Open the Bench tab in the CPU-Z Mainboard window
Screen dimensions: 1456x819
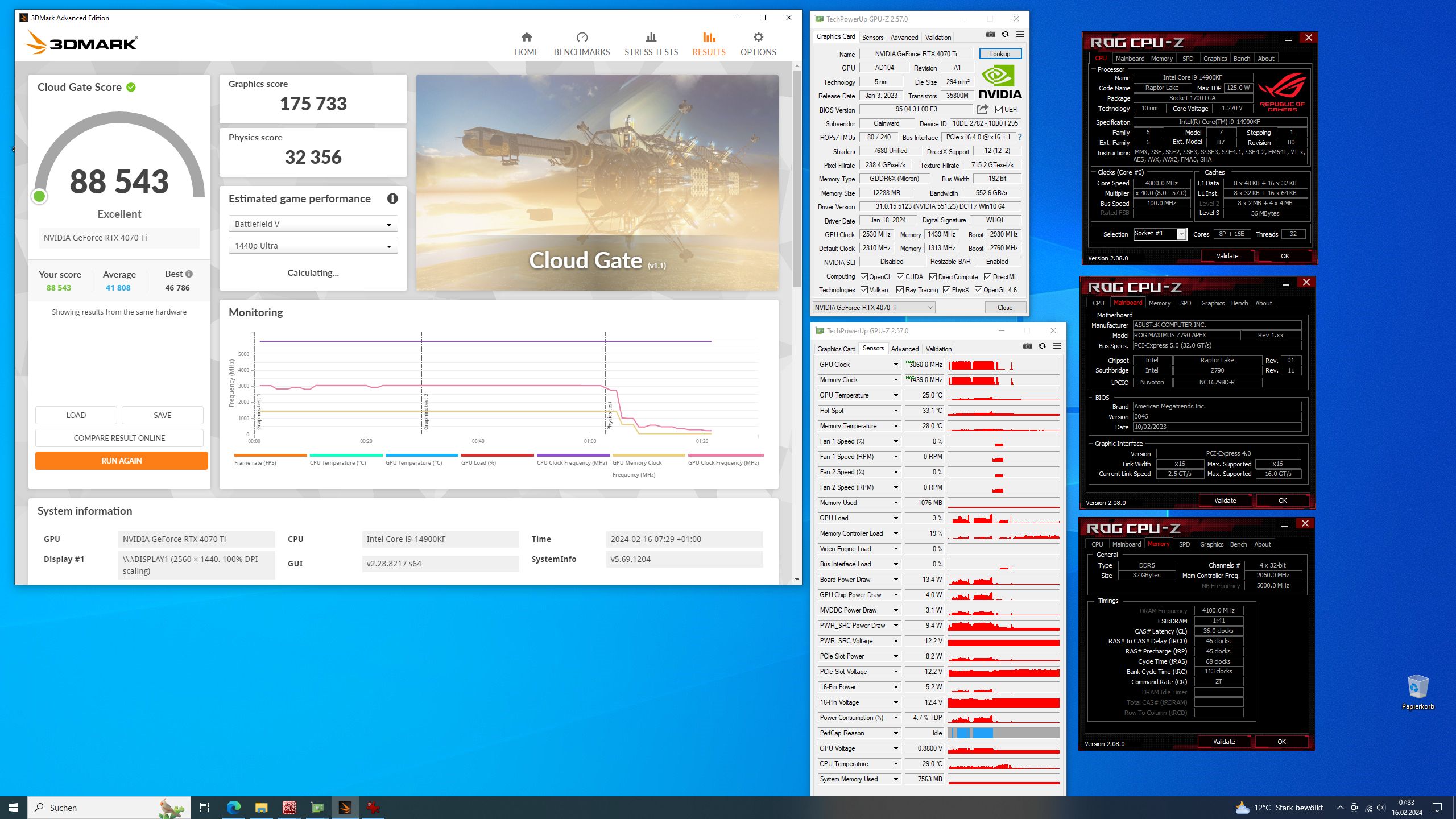pyautogui.click(x=1239, y=303)
